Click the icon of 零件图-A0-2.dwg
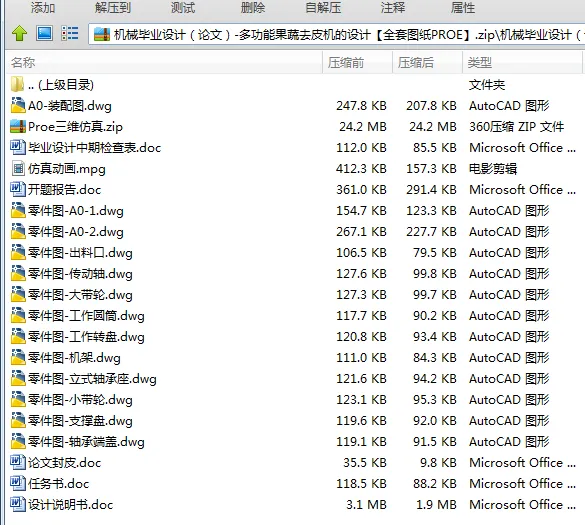Image resolution: width=585 pixels, height=525 pixels. tap(18, 231)
